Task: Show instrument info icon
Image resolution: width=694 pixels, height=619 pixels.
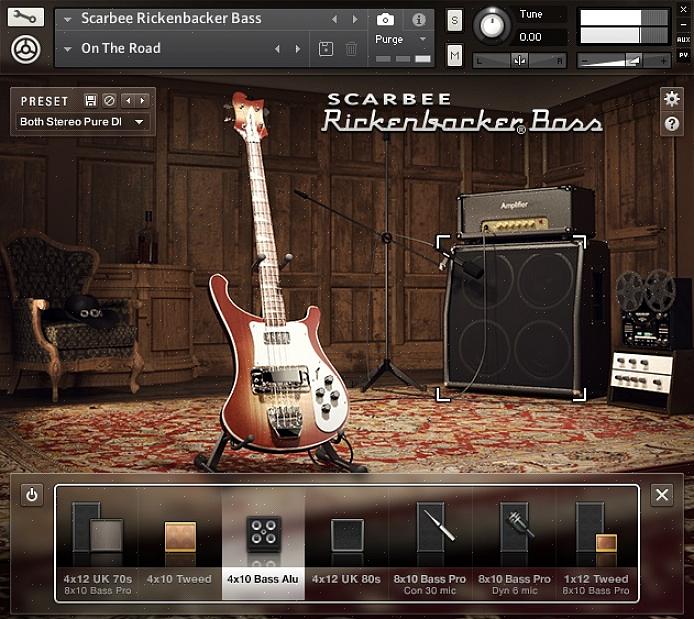Action: click(x=418, y=19)
